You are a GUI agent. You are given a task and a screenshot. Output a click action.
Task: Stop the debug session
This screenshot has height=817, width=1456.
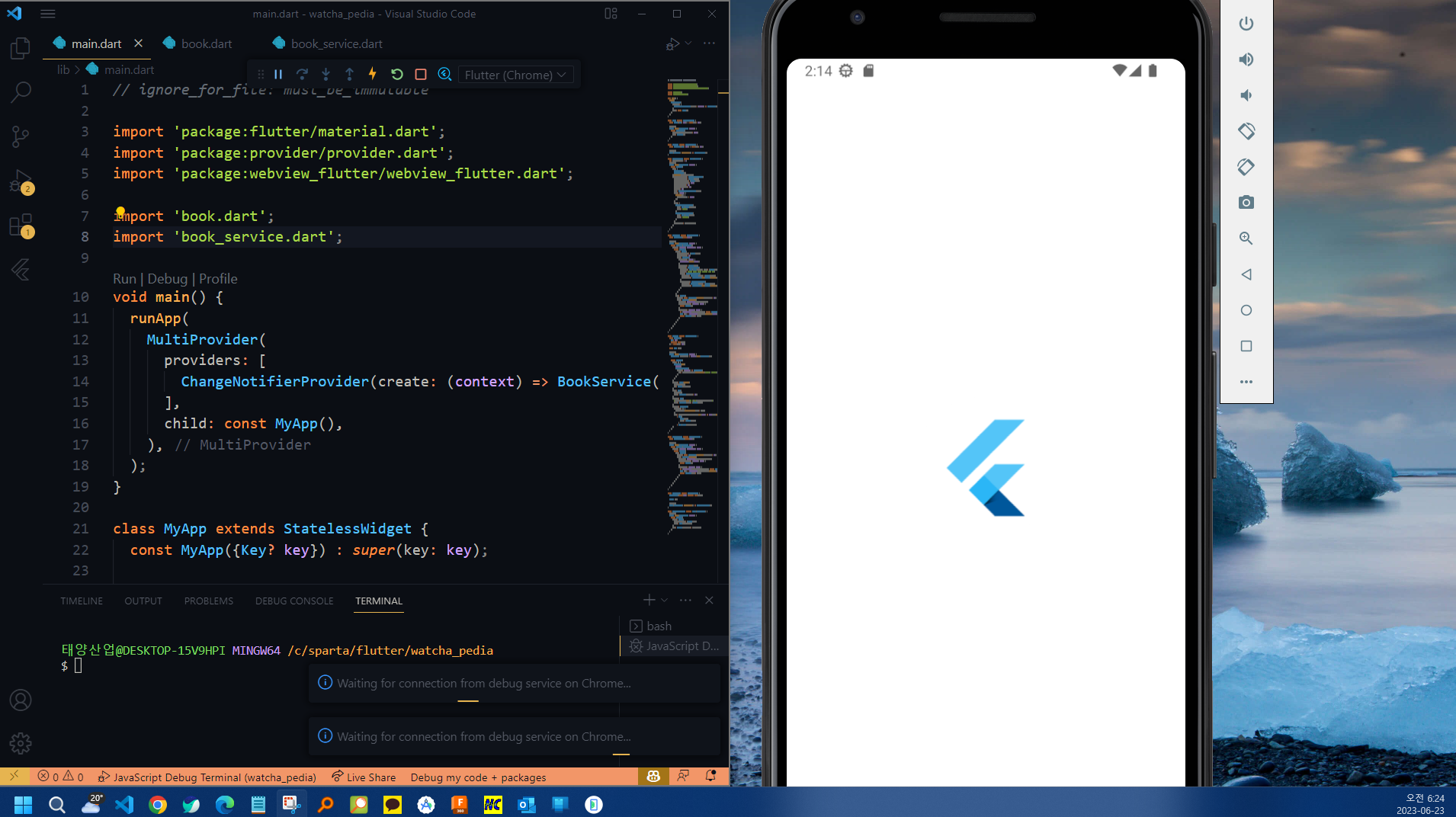point(420,74)
